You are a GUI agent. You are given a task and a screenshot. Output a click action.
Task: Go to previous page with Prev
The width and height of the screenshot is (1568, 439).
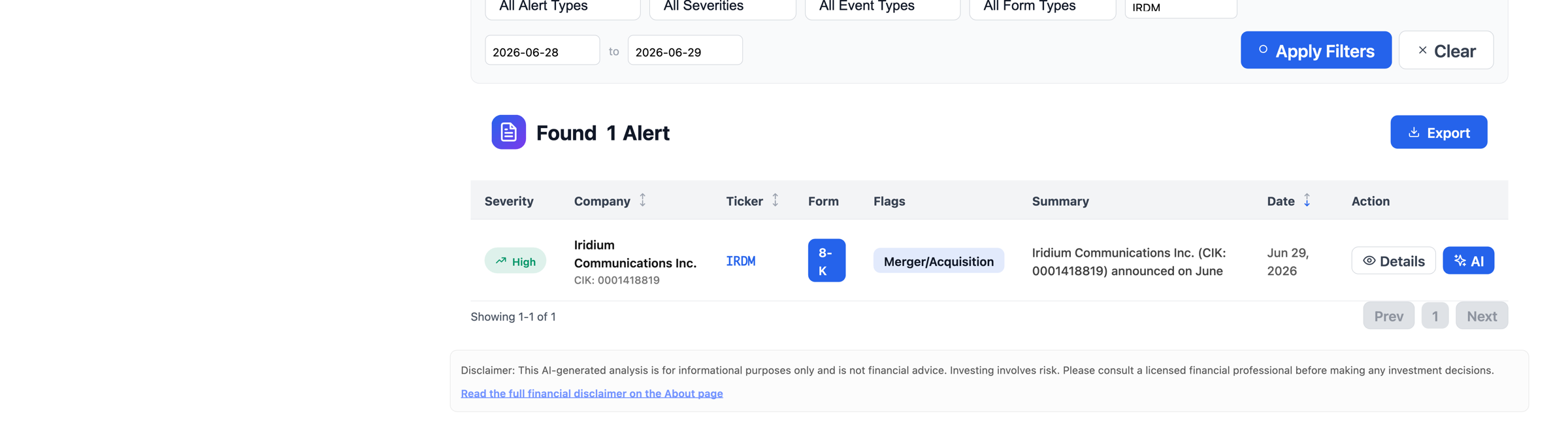click(x=1388, y=316)
